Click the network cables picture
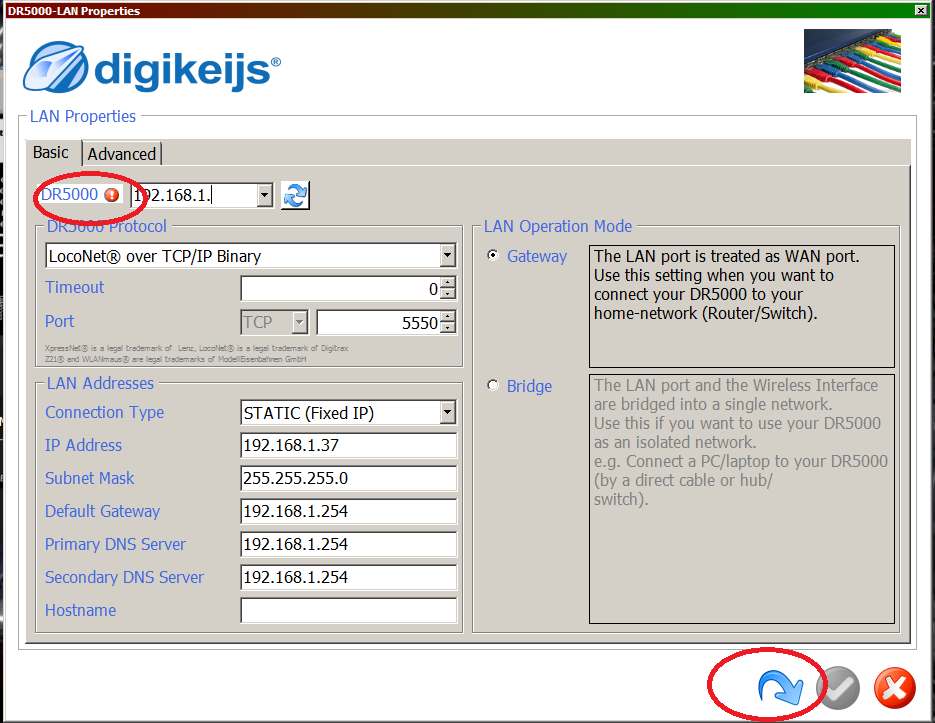 [852, 61]
